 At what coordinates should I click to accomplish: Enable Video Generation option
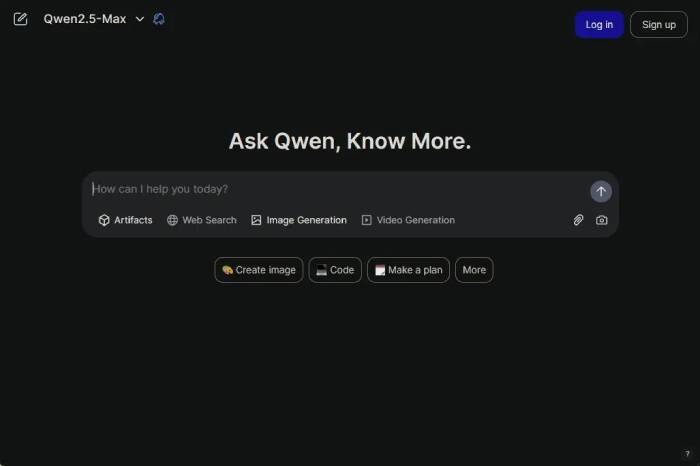408,220
